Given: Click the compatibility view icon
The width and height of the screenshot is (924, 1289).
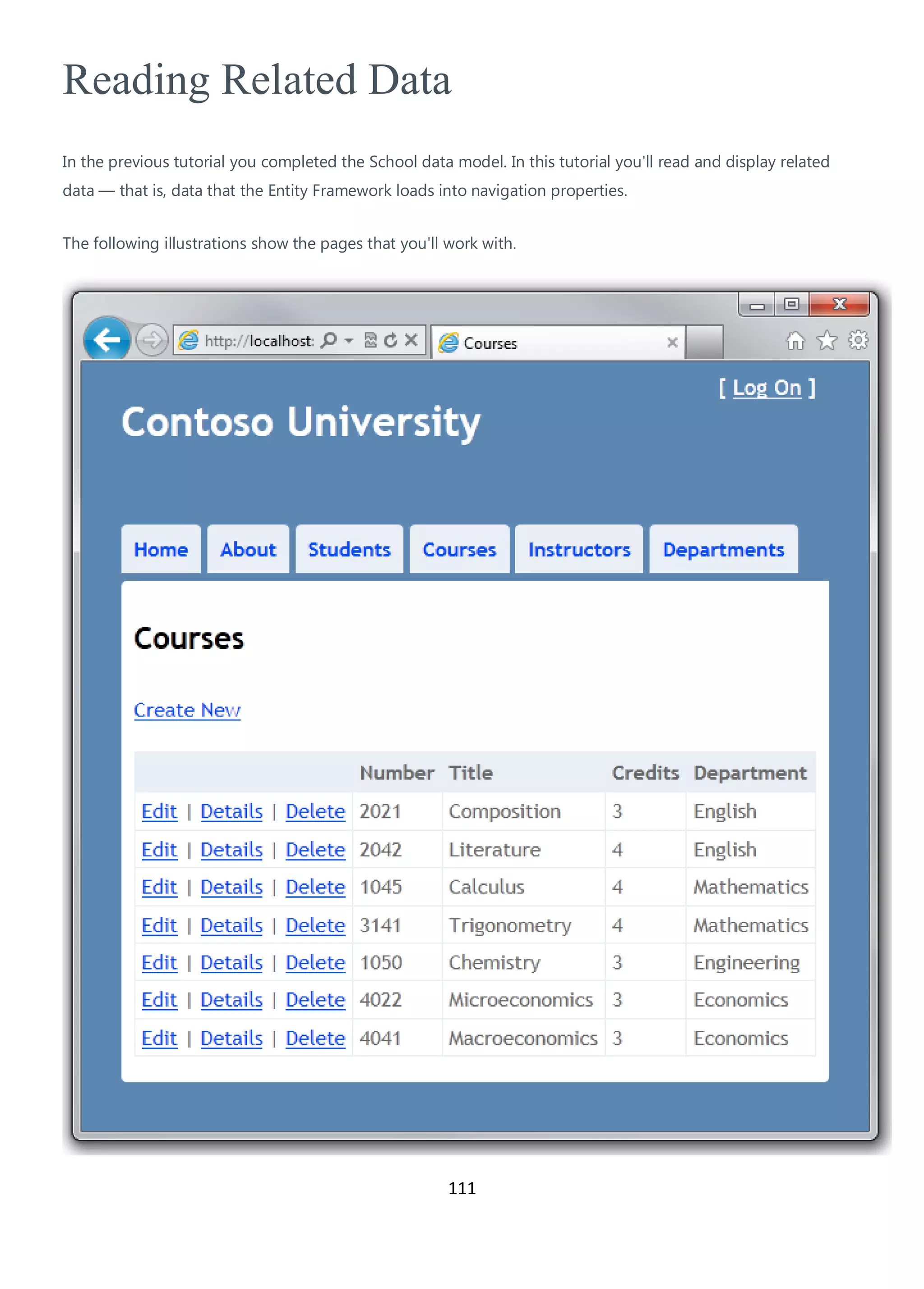Looking at the screenshot, I should (370, 341).
